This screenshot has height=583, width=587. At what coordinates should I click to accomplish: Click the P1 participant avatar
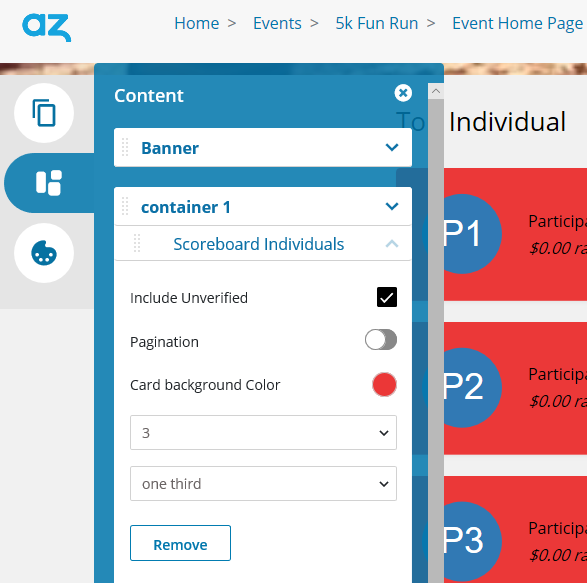tap(462, 234)
